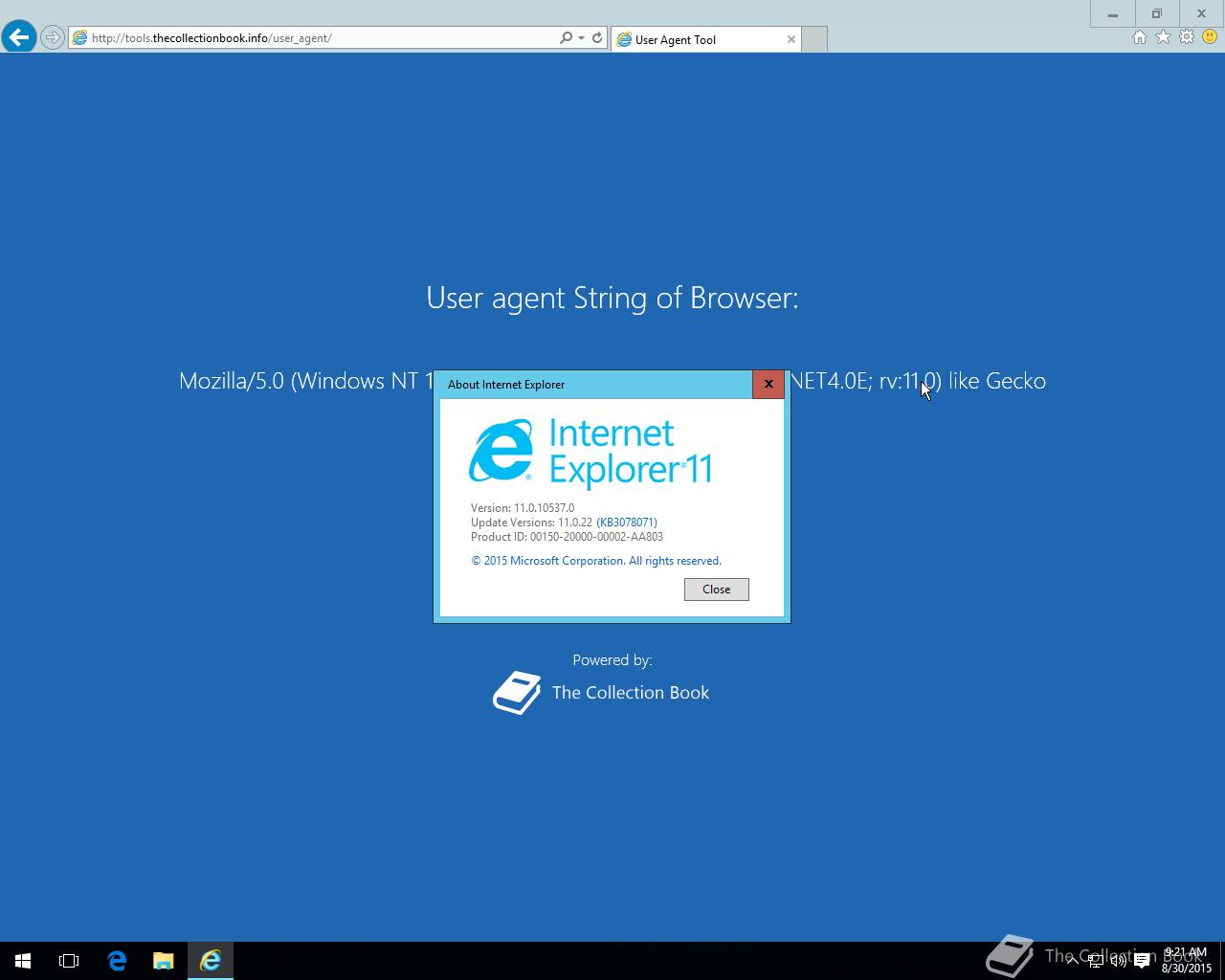
Task: Close the About Internet Explorer dialog
Action: [x=768, y=384]
